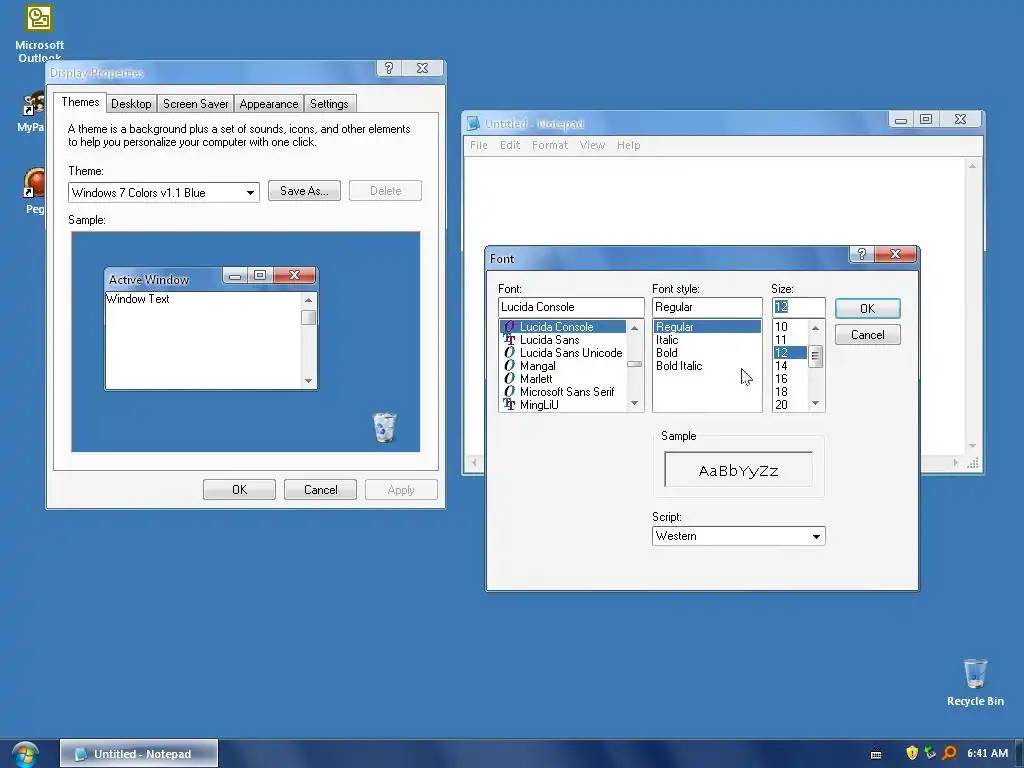The width and height of the screenshot is (1024, 768).
Task: Open the Notepad Format menu
Action: click(550, 145)
